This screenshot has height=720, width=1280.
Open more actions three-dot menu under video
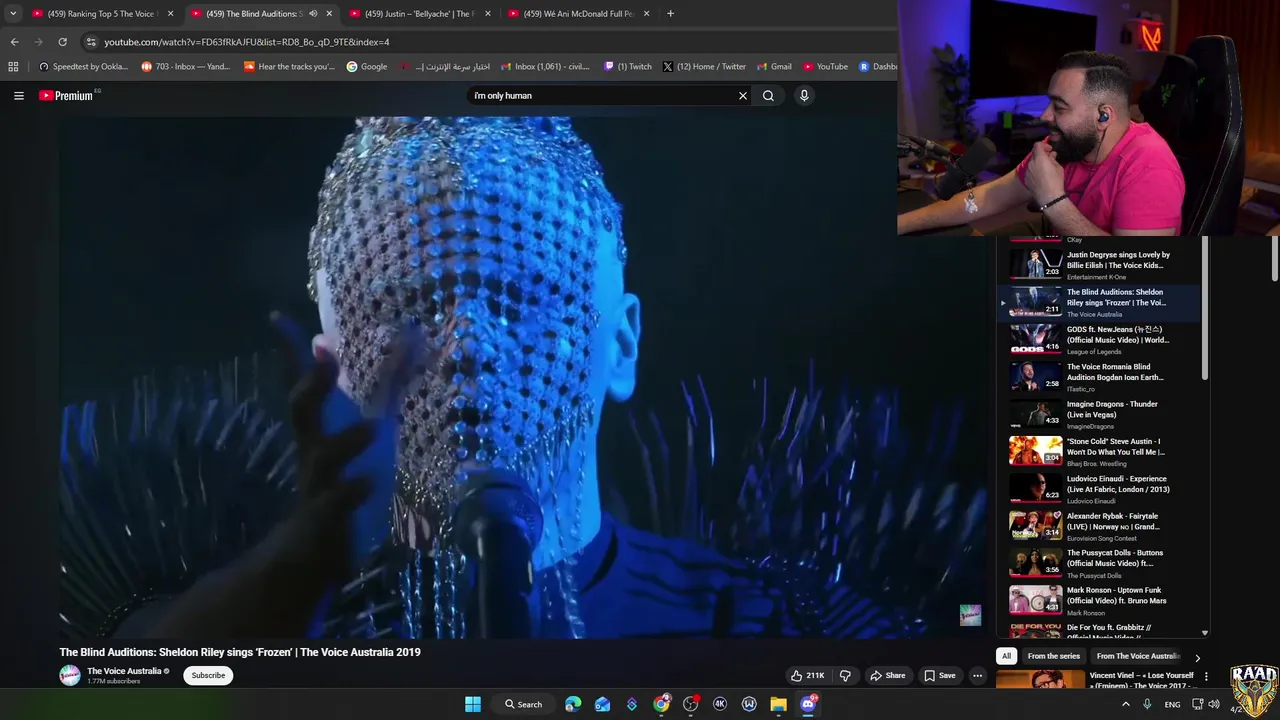click(x=977, y=675)
